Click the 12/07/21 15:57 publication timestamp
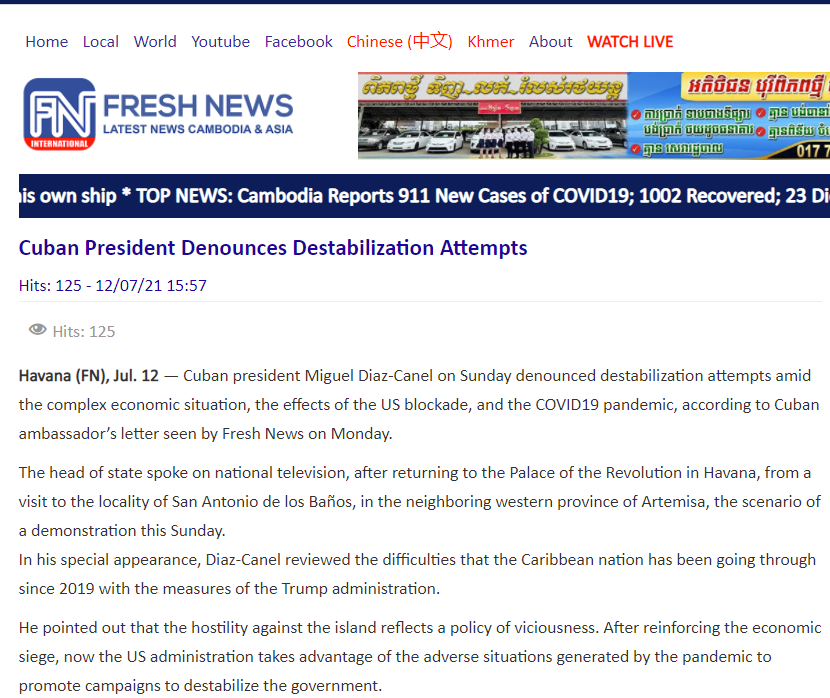This screenshot has height=698, width=830. pos(151,285)
